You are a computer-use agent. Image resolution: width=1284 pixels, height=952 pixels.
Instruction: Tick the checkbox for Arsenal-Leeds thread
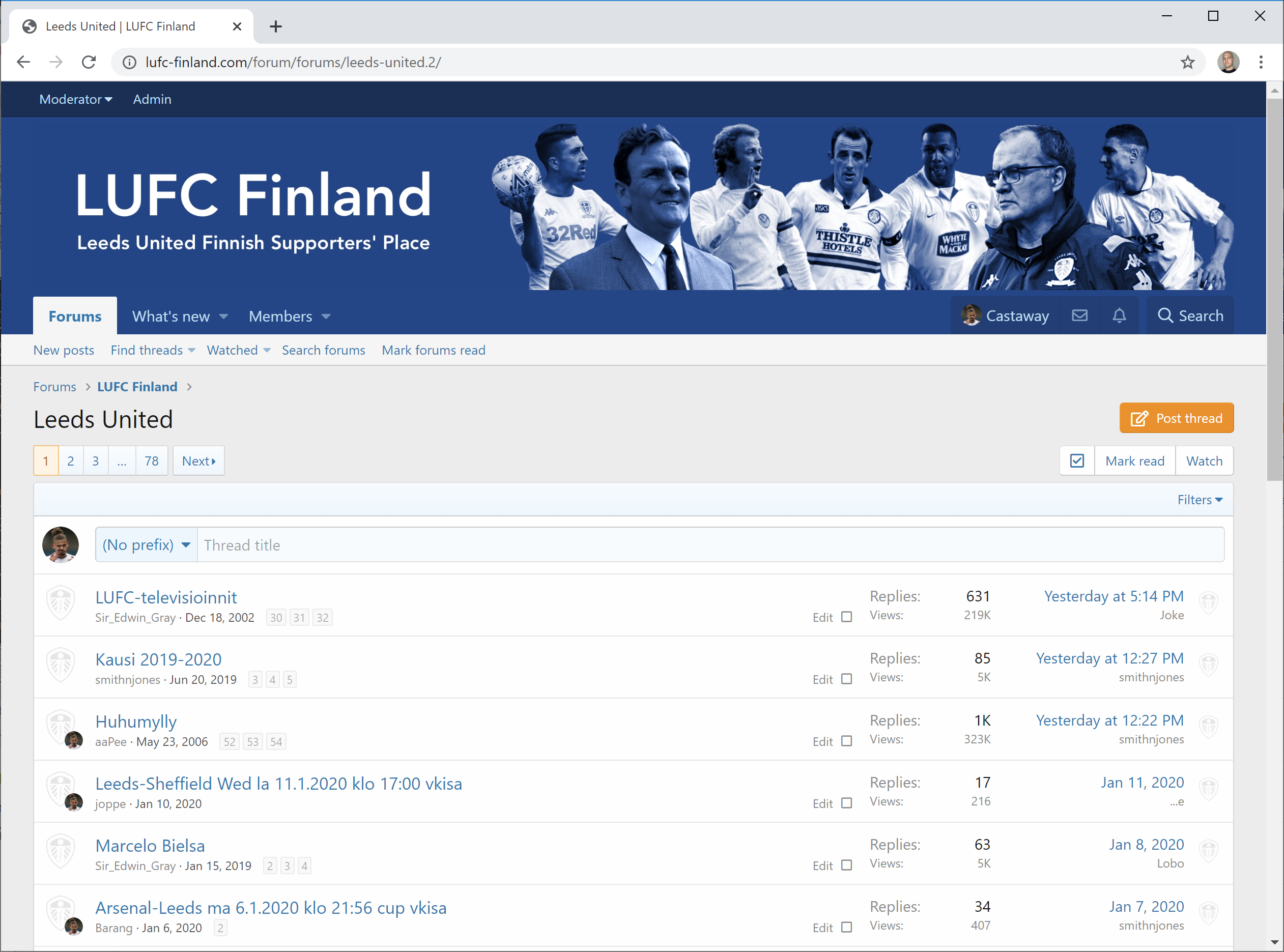click(x=846, y=927)
